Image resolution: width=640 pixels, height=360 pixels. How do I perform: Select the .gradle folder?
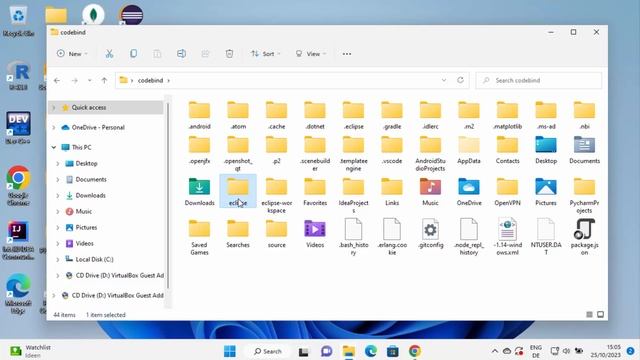(392, 116)
